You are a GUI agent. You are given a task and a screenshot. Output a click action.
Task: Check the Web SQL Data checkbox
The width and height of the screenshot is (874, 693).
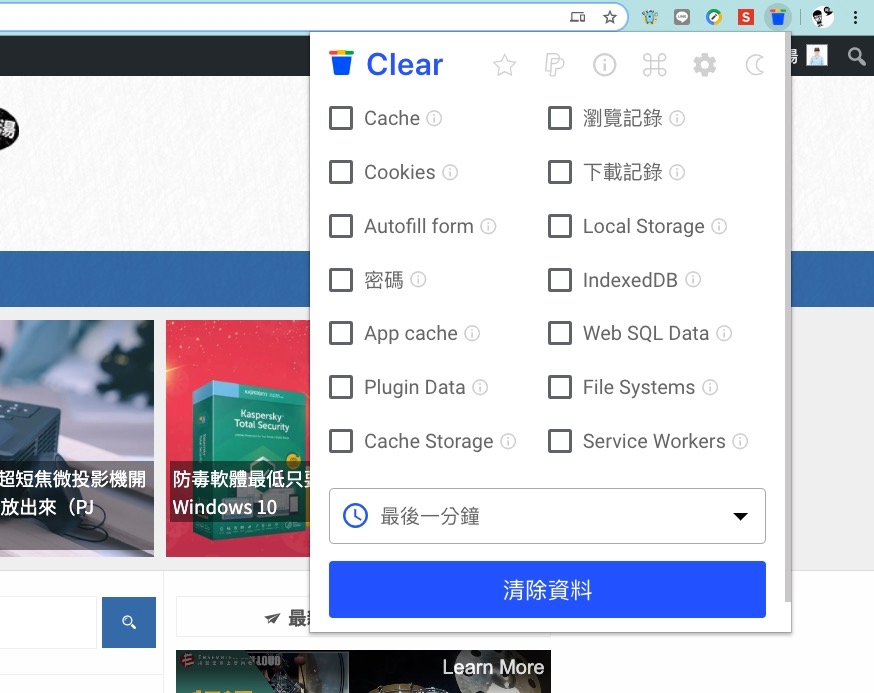pos(560,333)
